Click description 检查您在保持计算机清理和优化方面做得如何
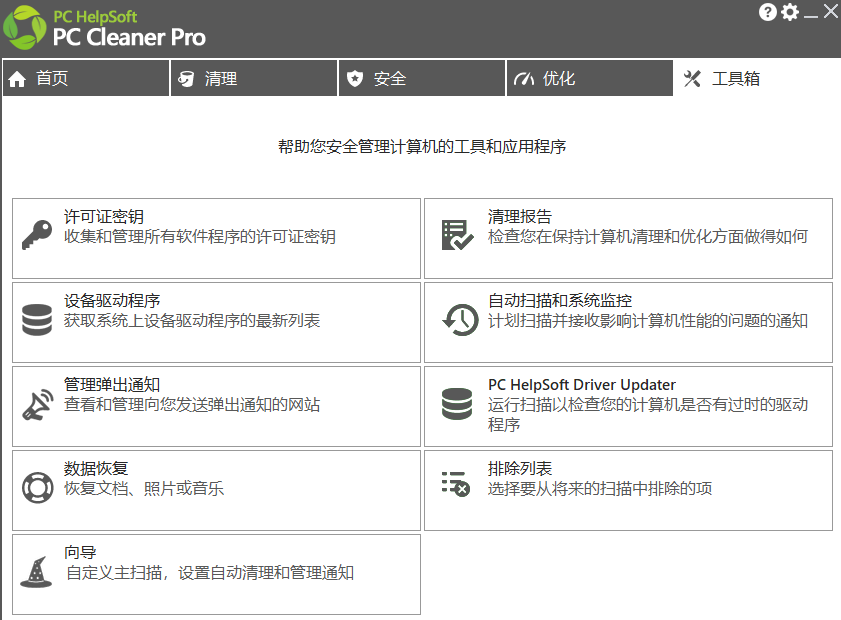This screenshot has height=620, width=841. (648, 237)
